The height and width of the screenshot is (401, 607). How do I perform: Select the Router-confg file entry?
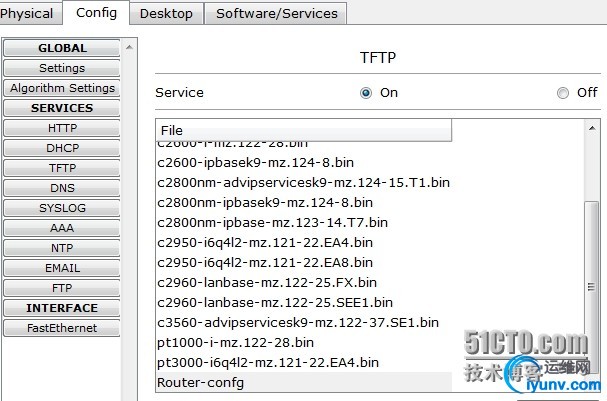[201, 382]
